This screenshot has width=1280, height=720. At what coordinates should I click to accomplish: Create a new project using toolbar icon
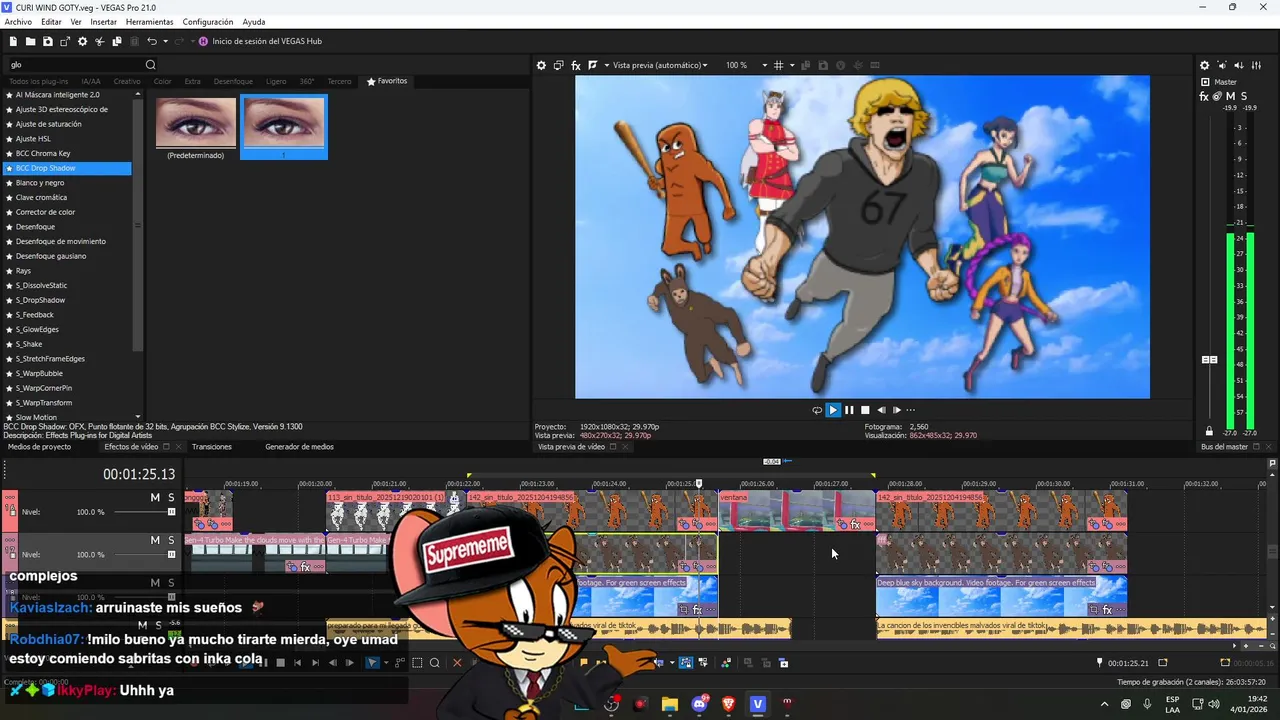click(13, 41)
